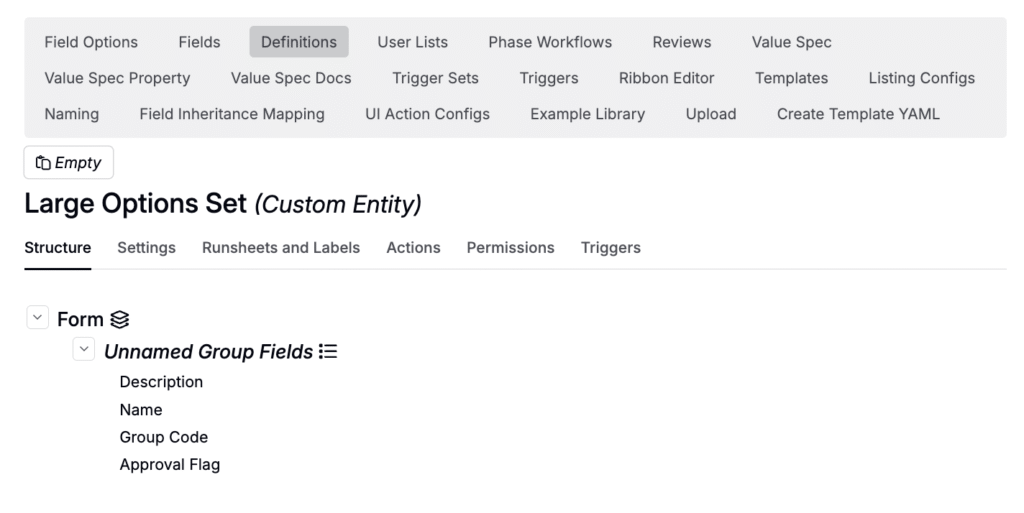Screen dimensions: 1024x513
Task: Open Field Options in navigation bar
Action: [x=91, y=42]
